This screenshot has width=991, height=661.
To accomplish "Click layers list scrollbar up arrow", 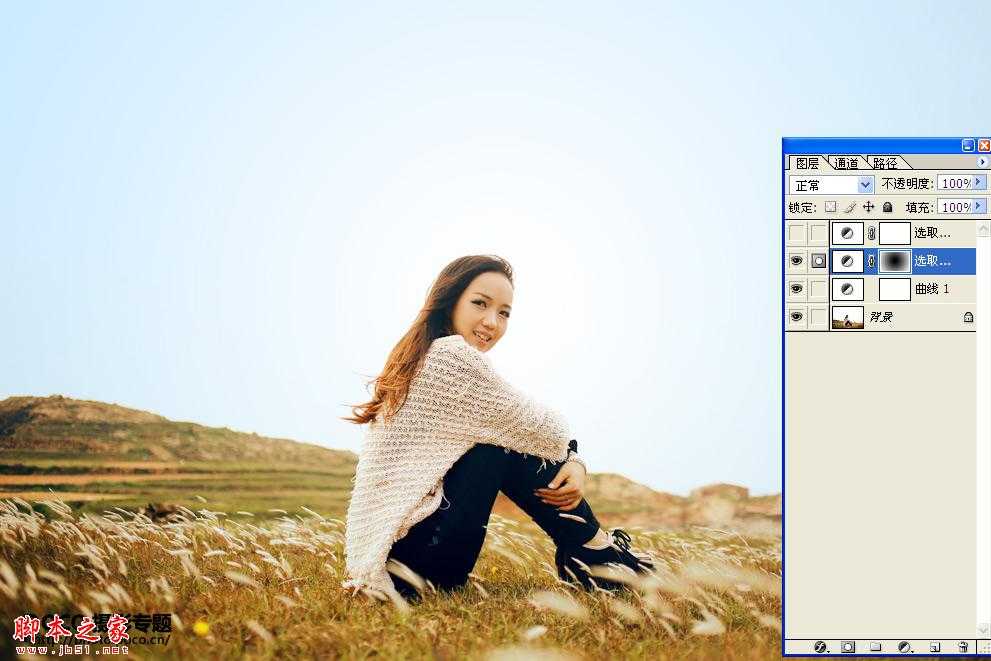I will pos(984,229).
